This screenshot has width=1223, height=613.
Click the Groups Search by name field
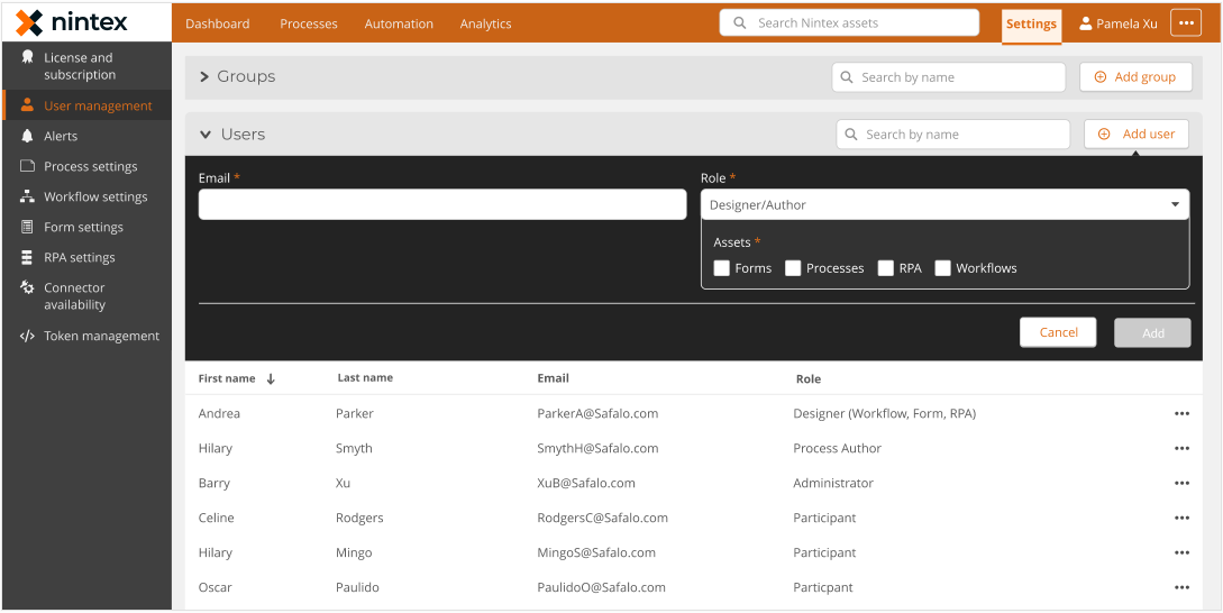948,77
